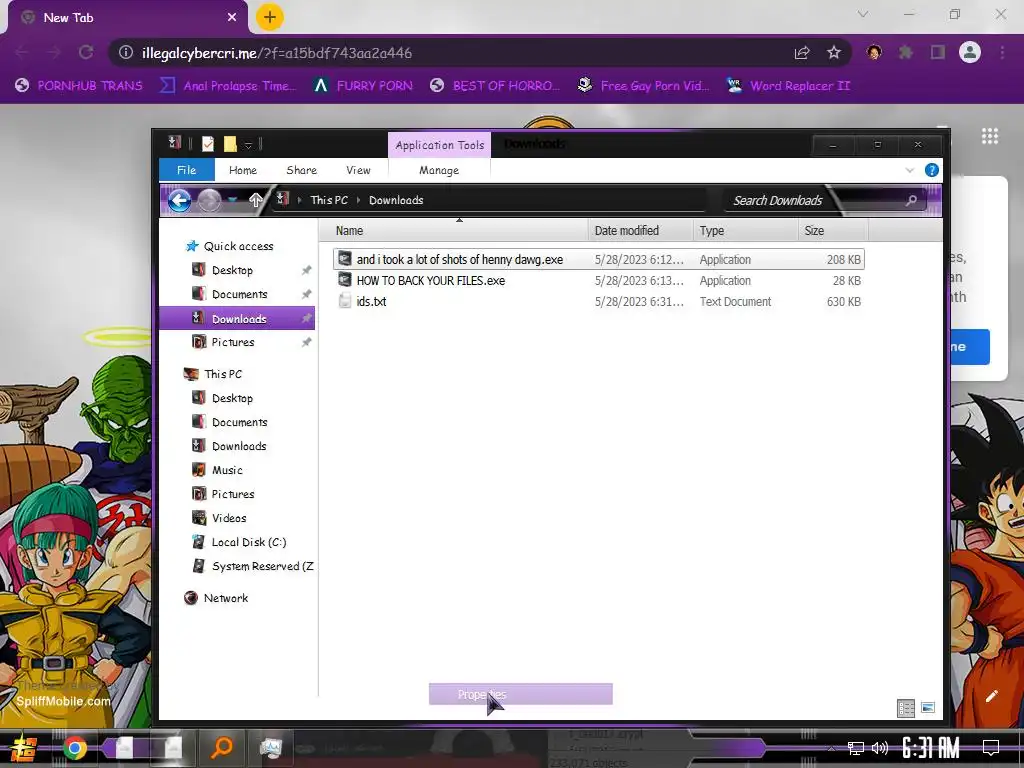Click the Chrome tab search chevron

point(863,14)
